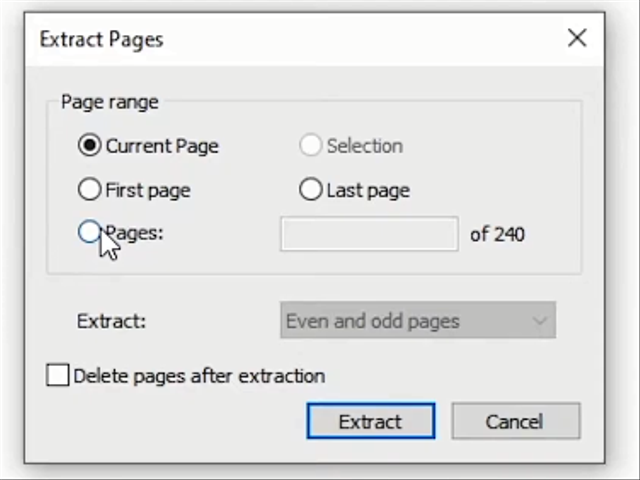Click the chevron arrow of Extract dropdown
Viewport: 640px width, 480px height.
click(539, 321)
